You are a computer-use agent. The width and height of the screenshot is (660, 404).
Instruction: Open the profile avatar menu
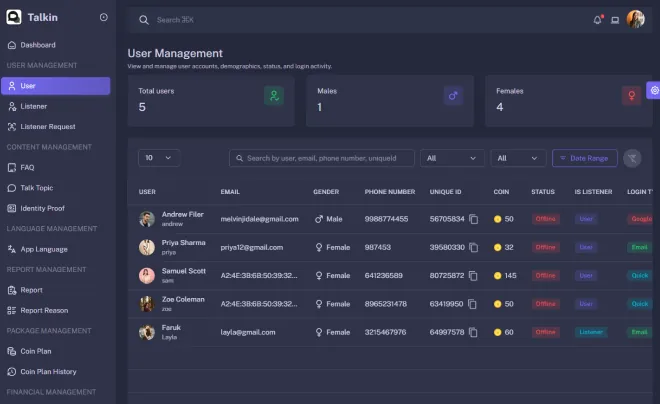[635, 19]
